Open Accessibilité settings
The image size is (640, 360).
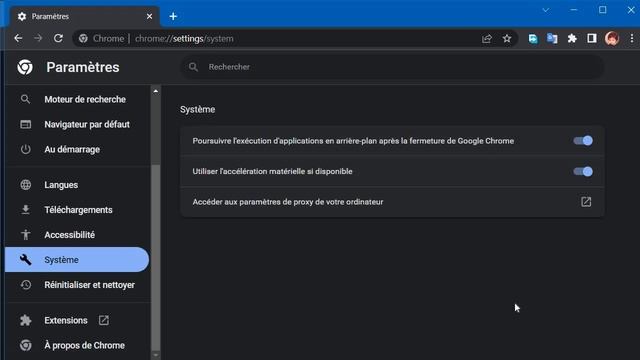click(78, 235)
